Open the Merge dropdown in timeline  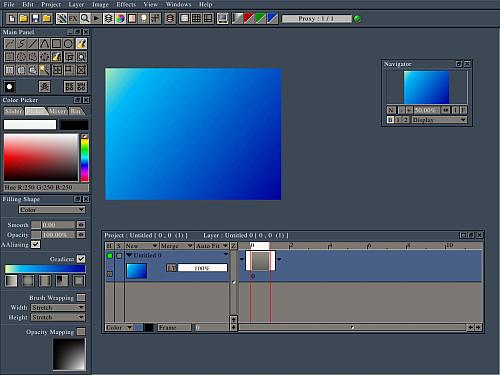(176, 246)
